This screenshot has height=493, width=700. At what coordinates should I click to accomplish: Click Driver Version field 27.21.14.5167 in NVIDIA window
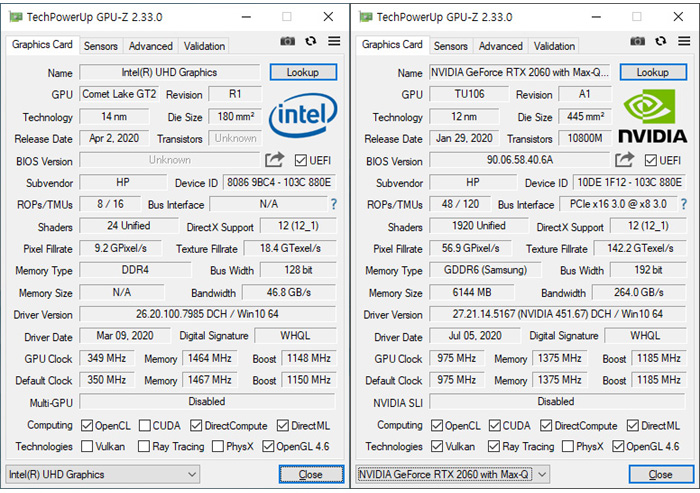(x=558, y=314)
